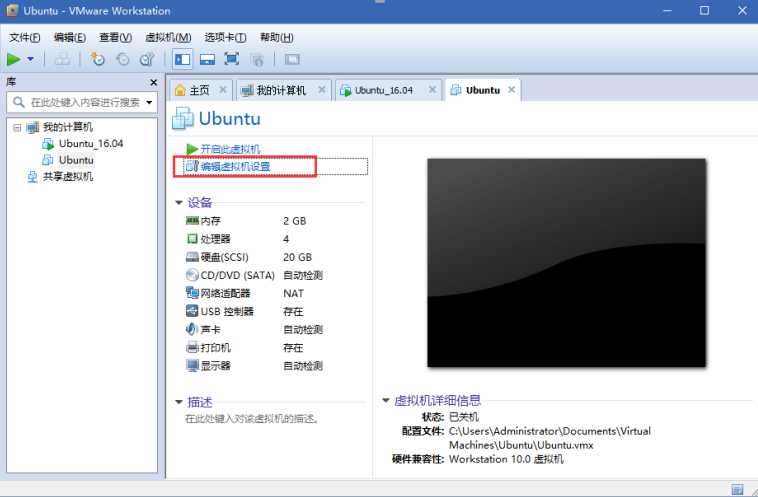Click the NAT network value

293,293
